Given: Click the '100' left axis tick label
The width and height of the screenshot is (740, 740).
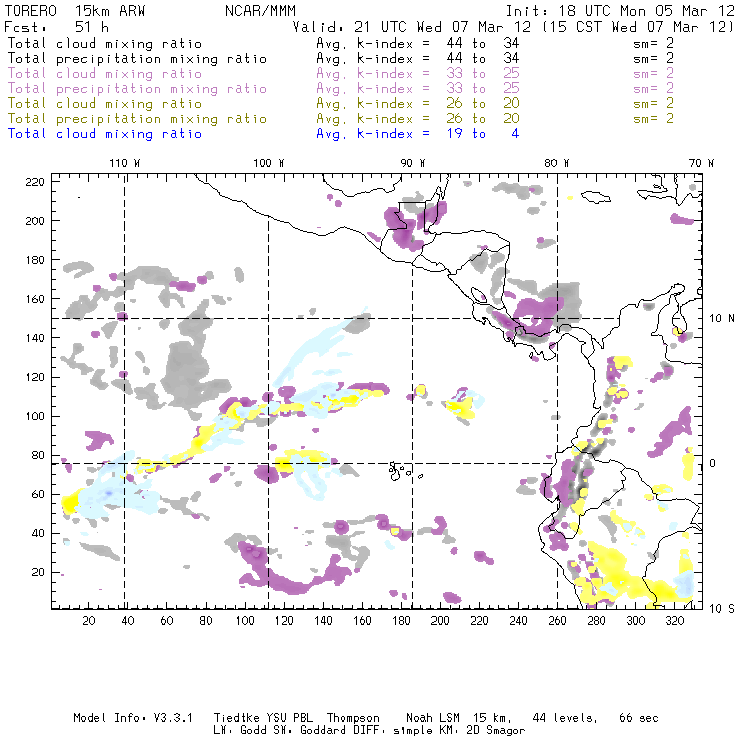Looking at the screenshot, I should coord(35,416).
